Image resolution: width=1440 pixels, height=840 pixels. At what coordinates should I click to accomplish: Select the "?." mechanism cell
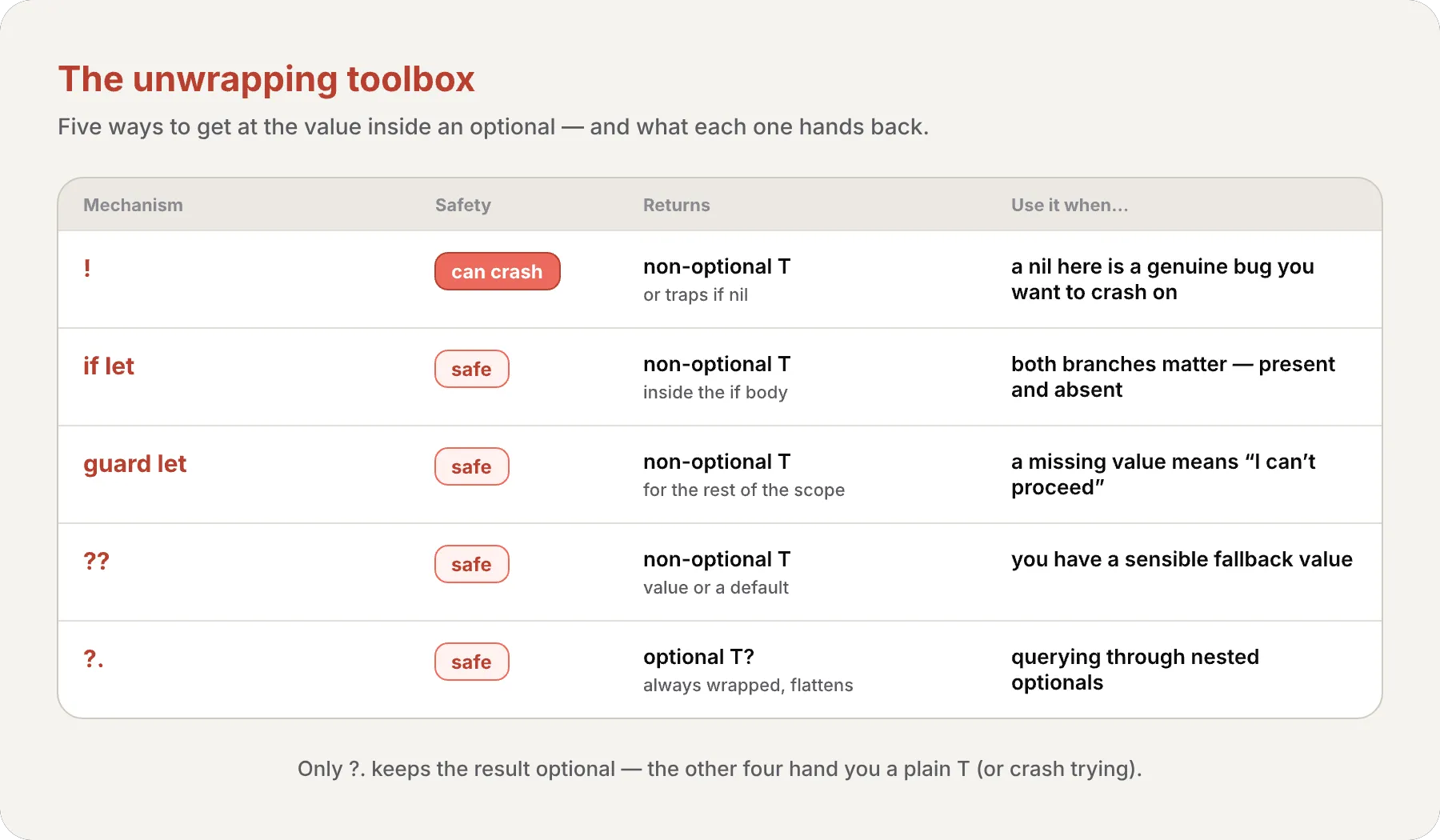pos(94,658)
